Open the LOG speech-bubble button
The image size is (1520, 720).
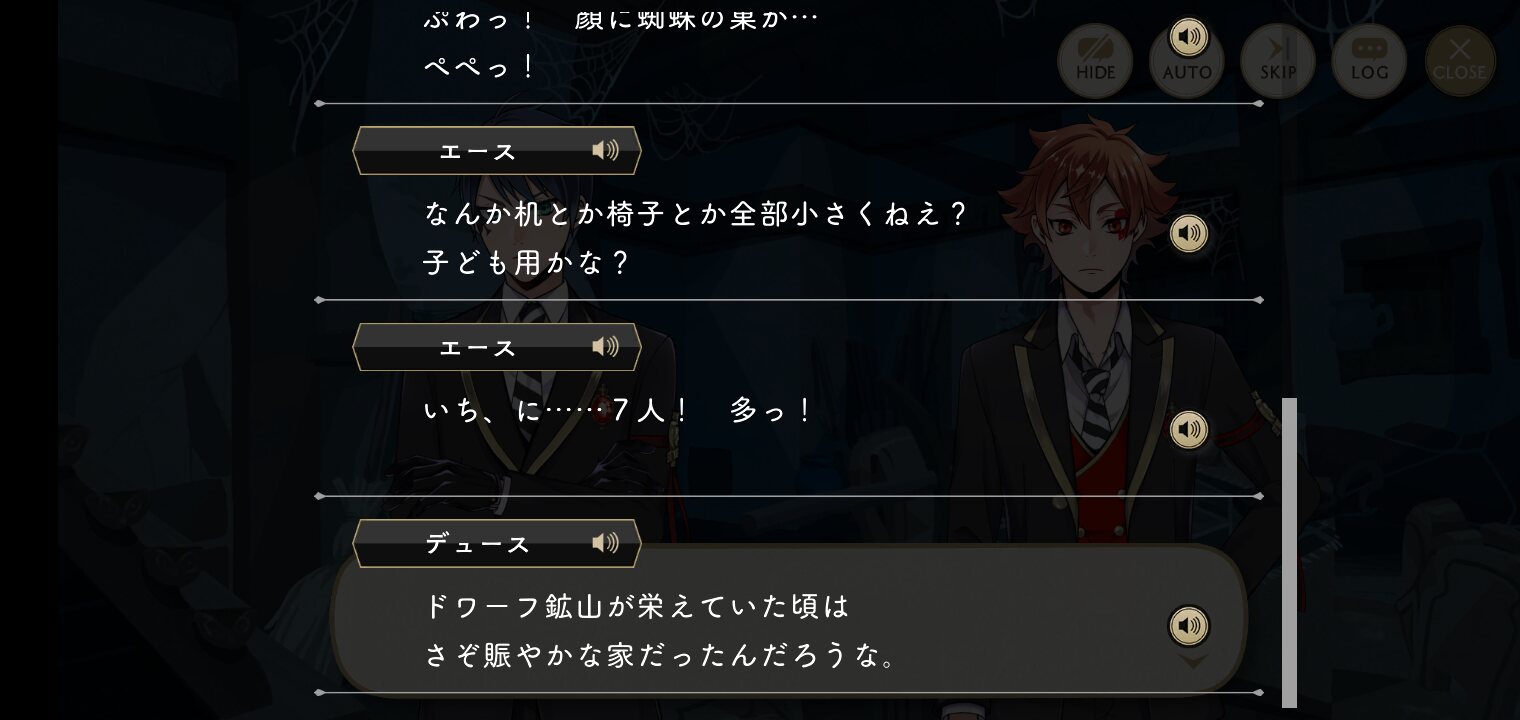click(x=1369, y=61)
